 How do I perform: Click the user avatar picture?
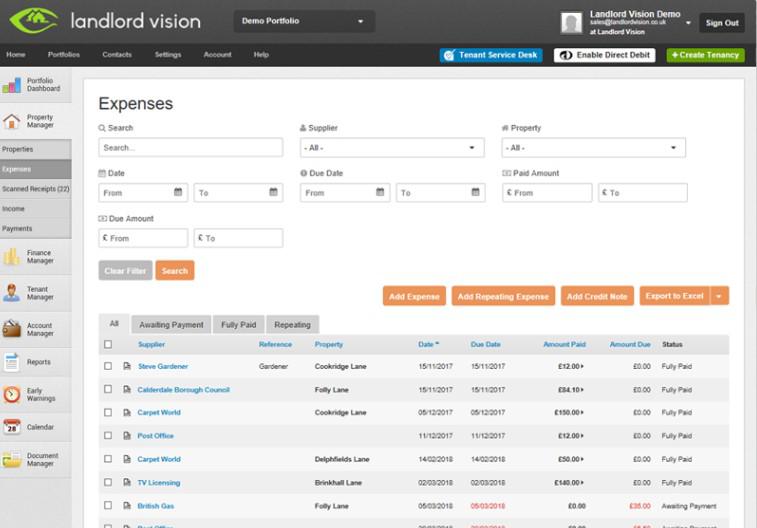(x=571, y=22)
